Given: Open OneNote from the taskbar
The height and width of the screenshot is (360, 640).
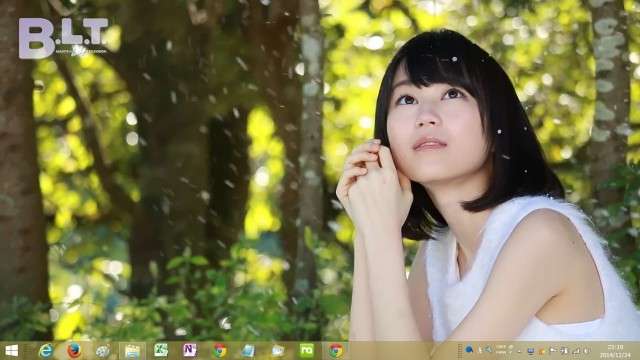Looking at the screenshot, I should pyautogui.click(x=190, y=350).
